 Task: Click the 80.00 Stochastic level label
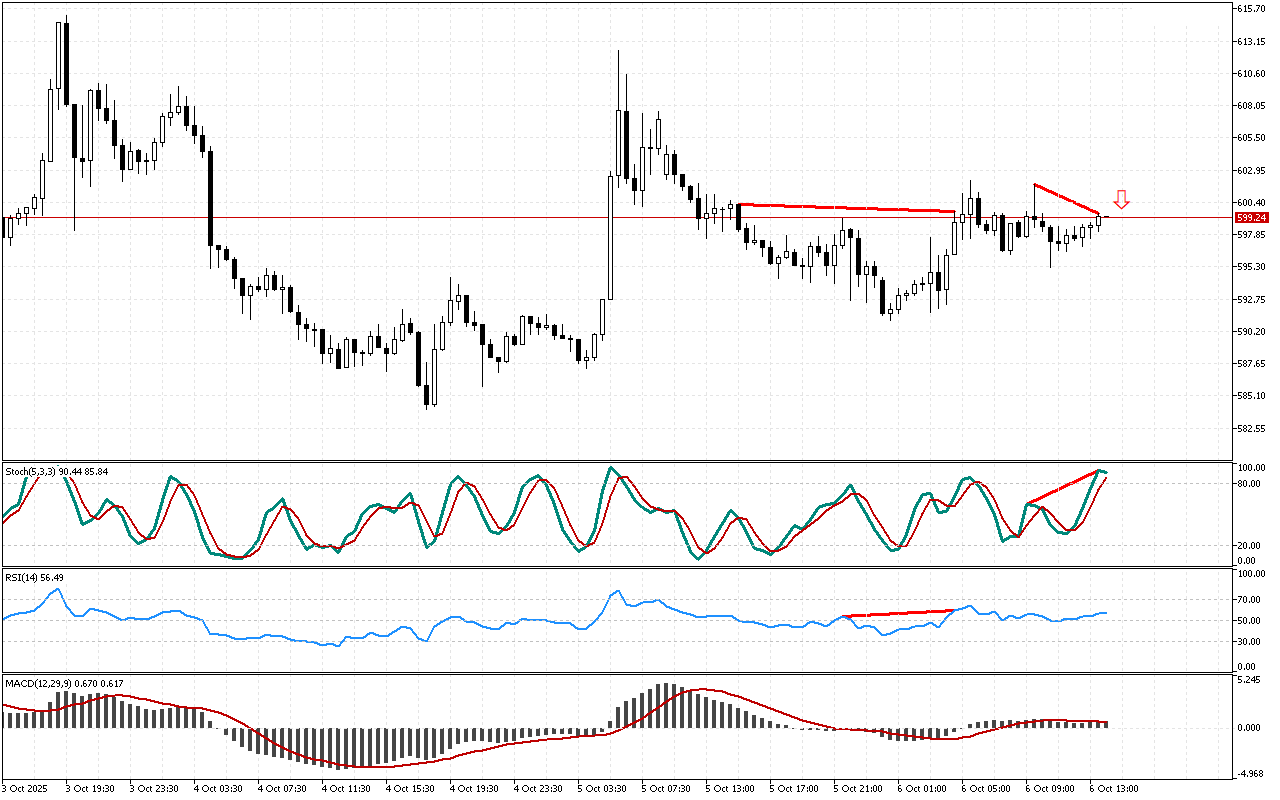[1249, 484]
